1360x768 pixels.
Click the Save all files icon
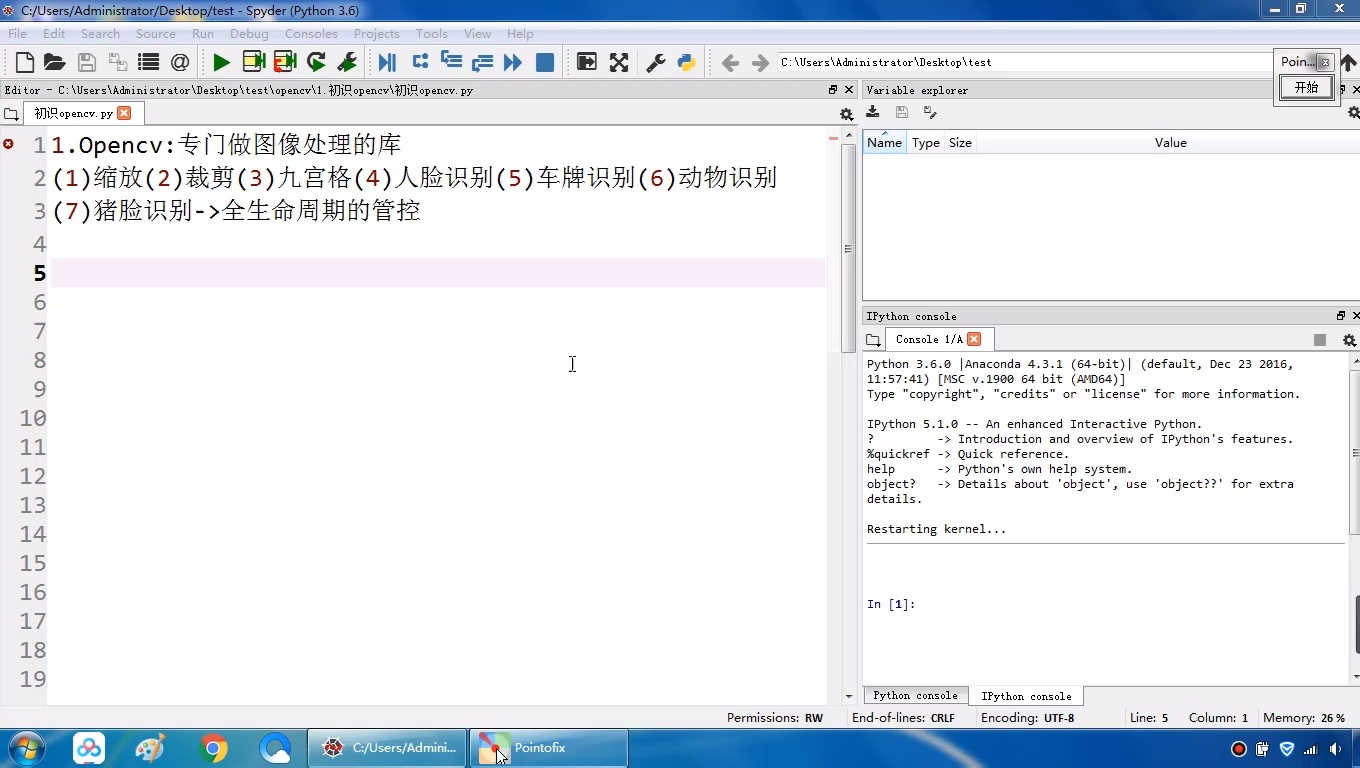[x=118, y=62]
